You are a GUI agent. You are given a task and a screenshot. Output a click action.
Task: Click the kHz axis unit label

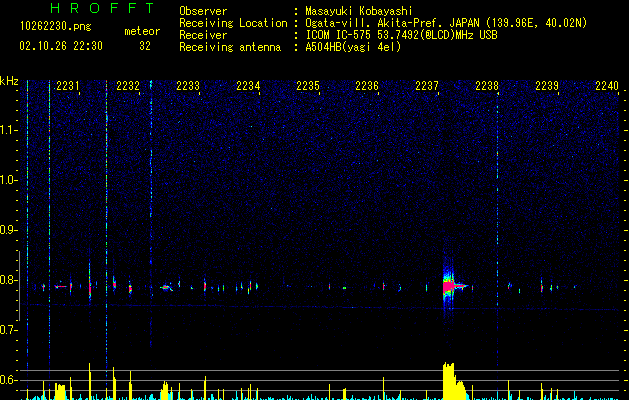pos(9,81)
